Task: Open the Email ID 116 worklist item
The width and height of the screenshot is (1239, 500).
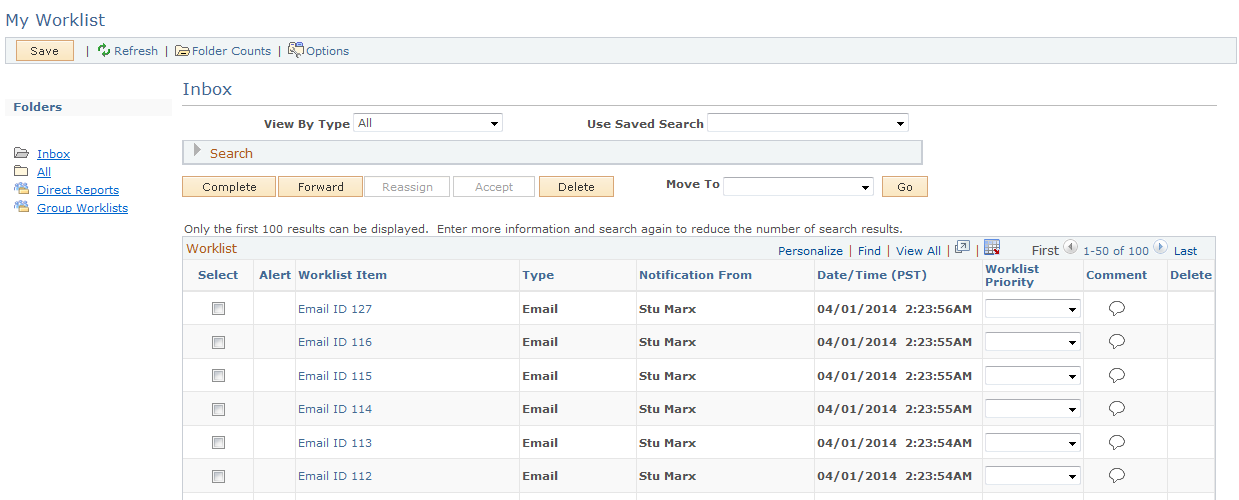Action: [x=335, y=342]
